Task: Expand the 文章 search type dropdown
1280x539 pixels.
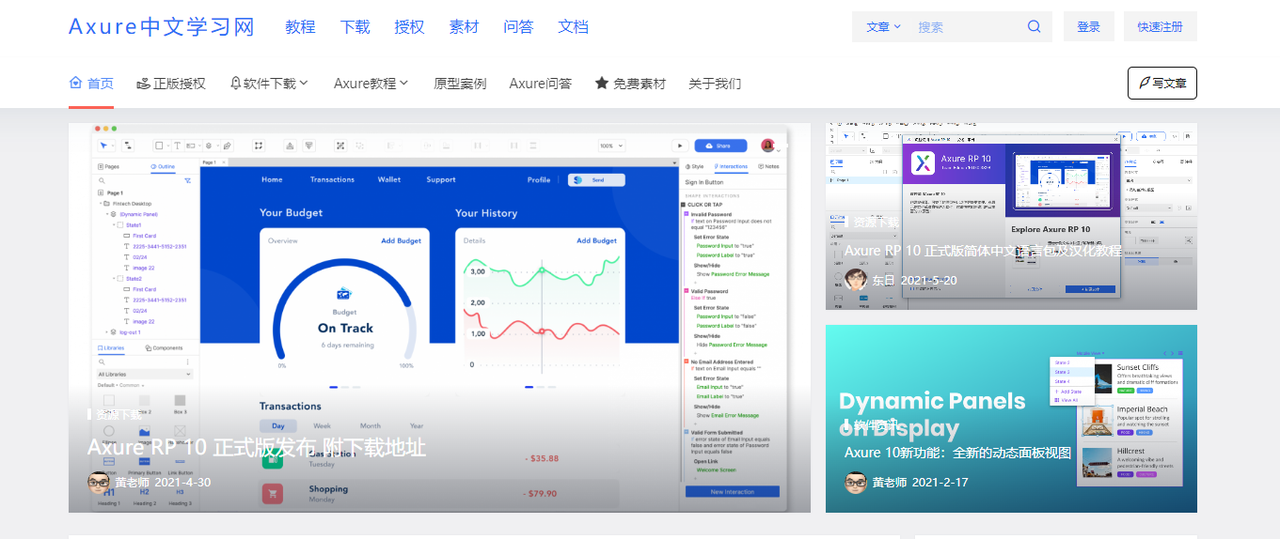Action: (883, 27)
